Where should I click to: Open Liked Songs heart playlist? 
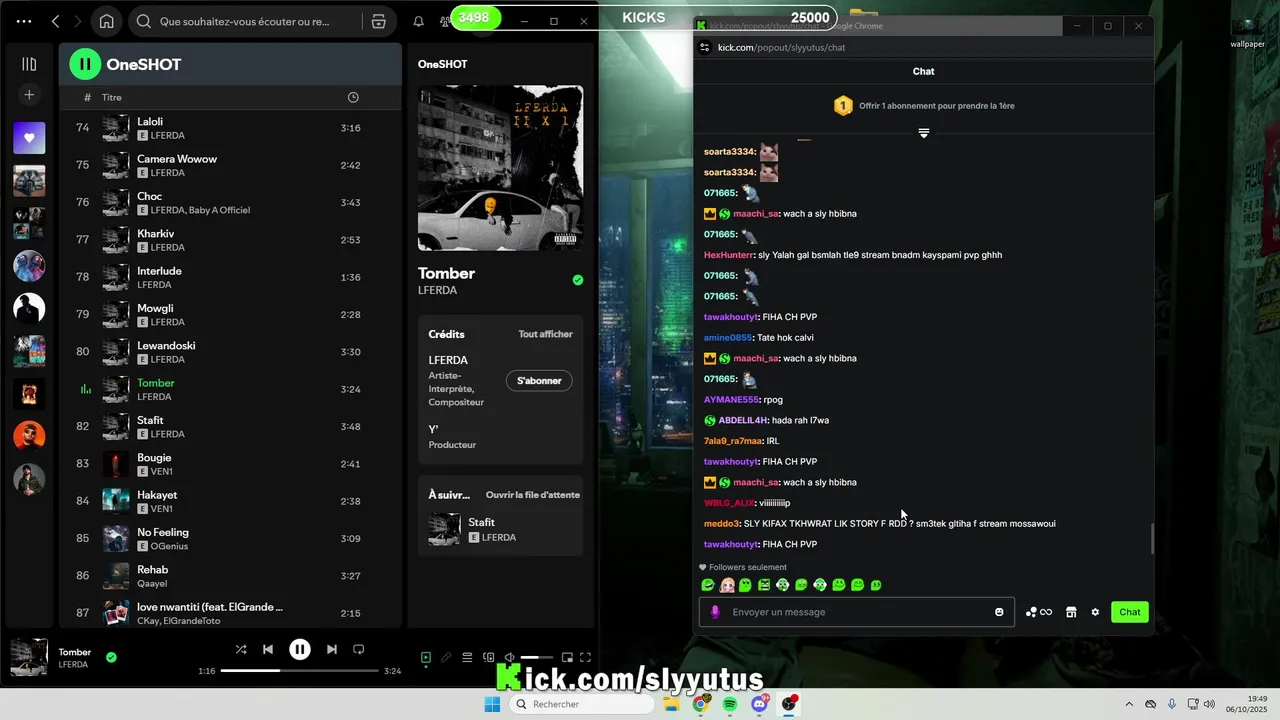tap(29, 138)
